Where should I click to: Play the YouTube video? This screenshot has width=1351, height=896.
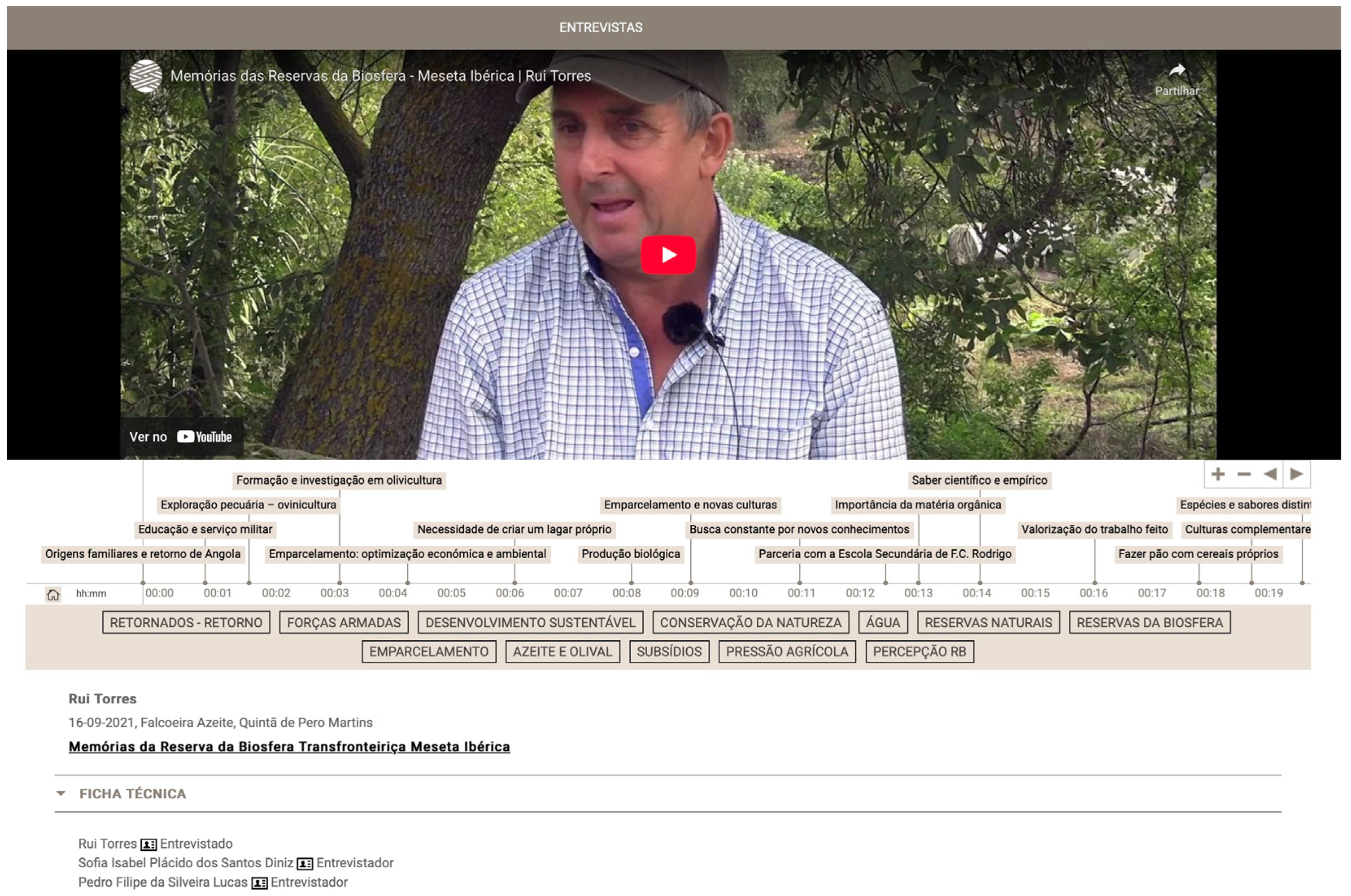click(668, 255)
